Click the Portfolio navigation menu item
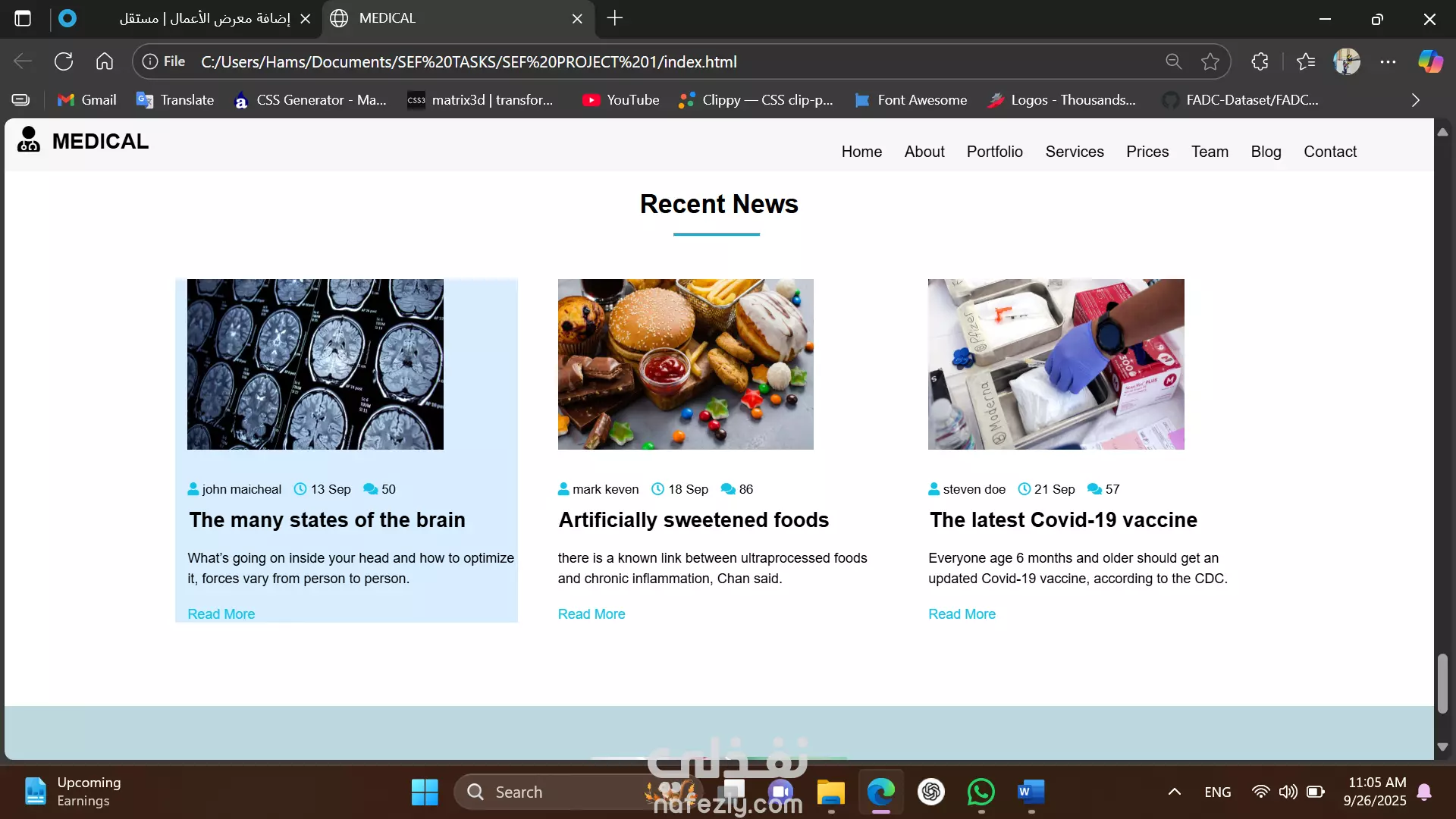1456x819 pixels. (x=994, y=152)
